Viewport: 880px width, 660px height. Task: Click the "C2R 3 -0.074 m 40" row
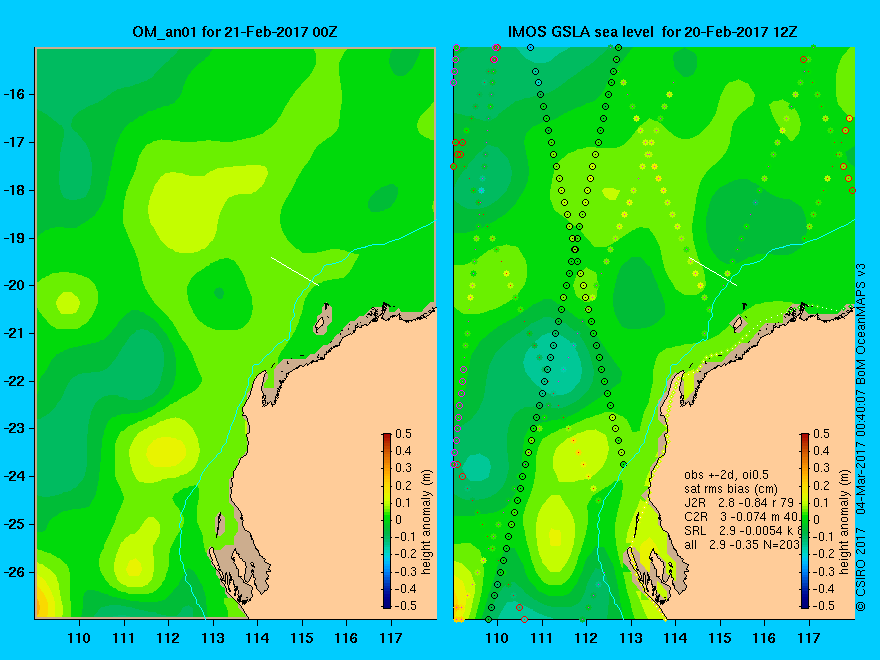pos(741,517)
